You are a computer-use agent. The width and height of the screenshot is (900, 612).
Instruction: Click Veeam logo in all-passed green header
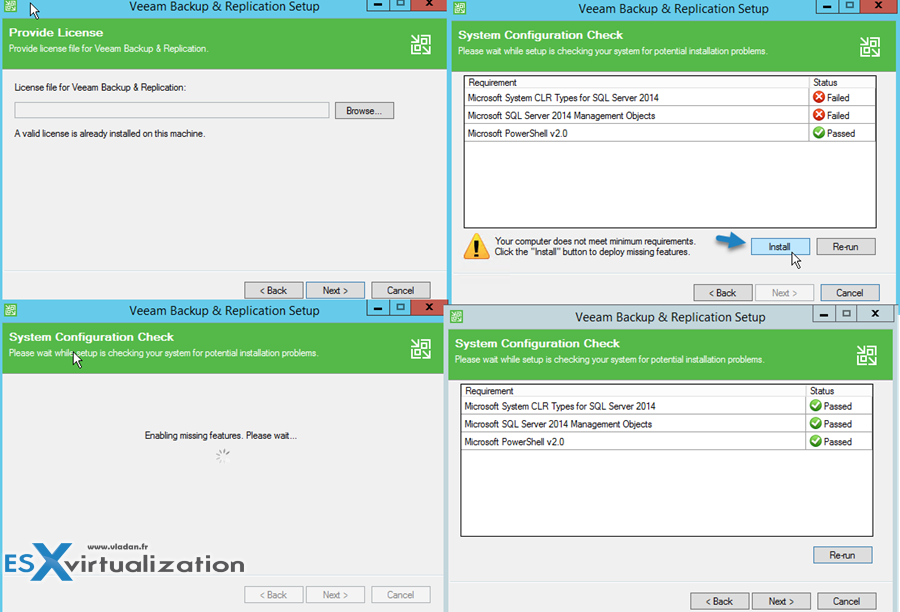point(867,355)
